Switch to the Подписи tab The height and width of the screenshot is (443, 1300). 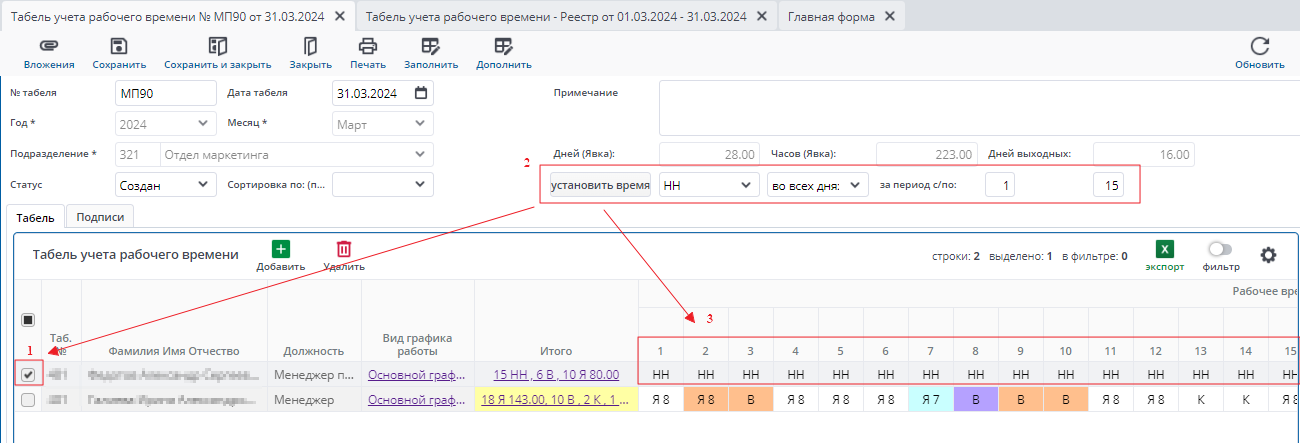[100, 217]
